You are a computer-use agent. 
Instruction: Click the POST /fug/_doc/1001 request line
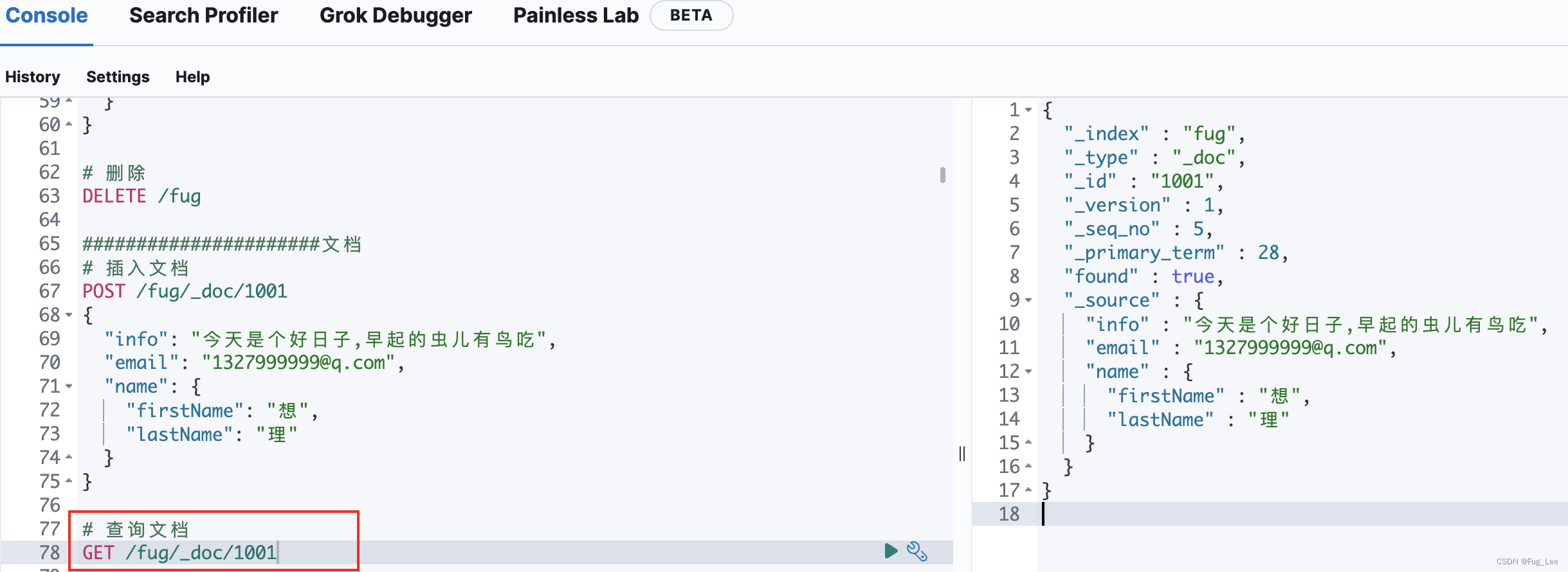tap(185, 291)
